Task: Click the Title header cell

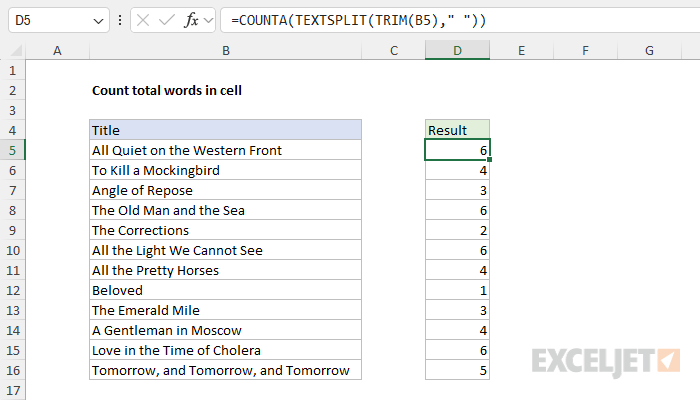Action: [225, 130]
